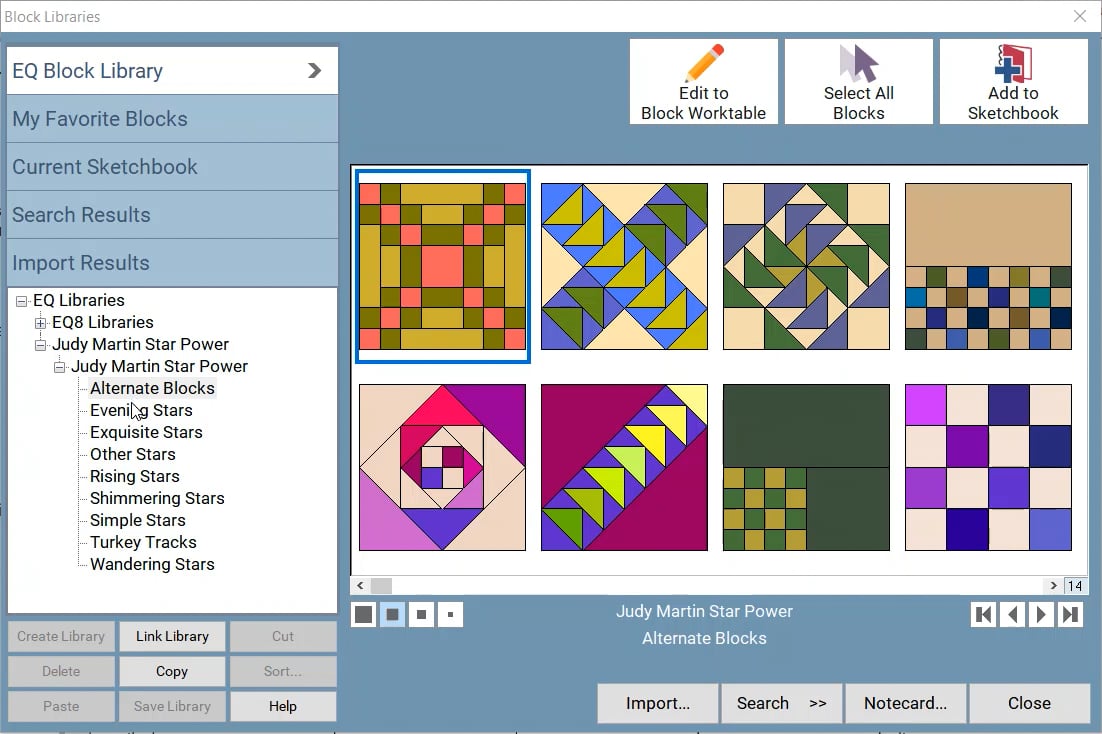Open Current Sketchbook section
This screenshot has height=734, width=1102.
(172, 167)
